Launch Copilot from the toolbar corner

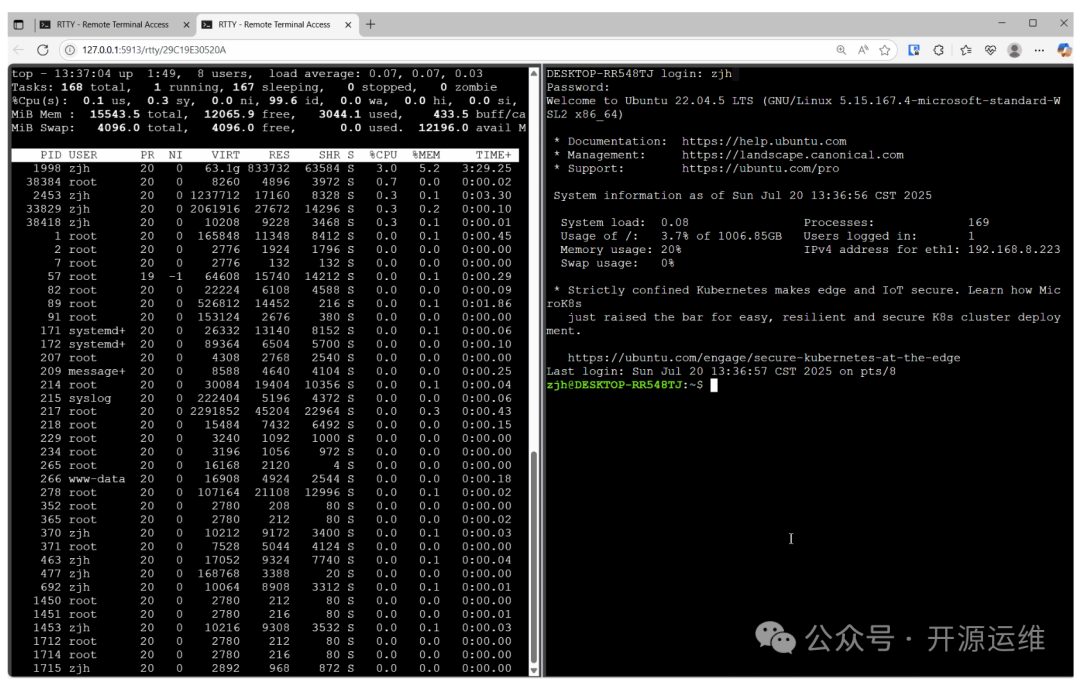coord(1063,50)
